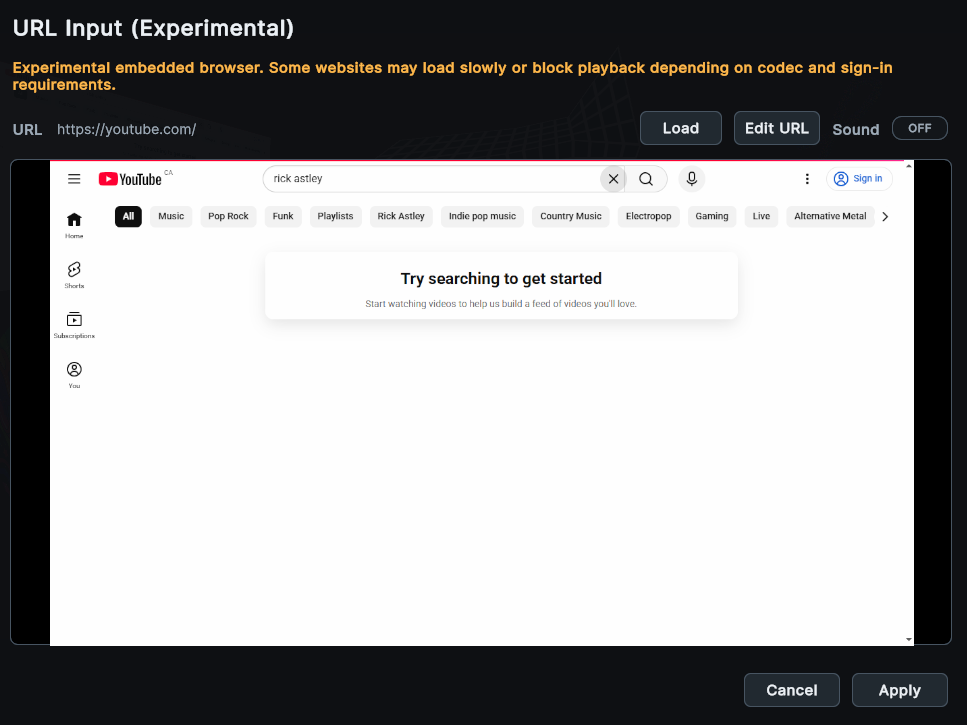Select the Rick Astley chip
Image resolution: width=967 pixels, height=725 pixels.
(401, 216)
